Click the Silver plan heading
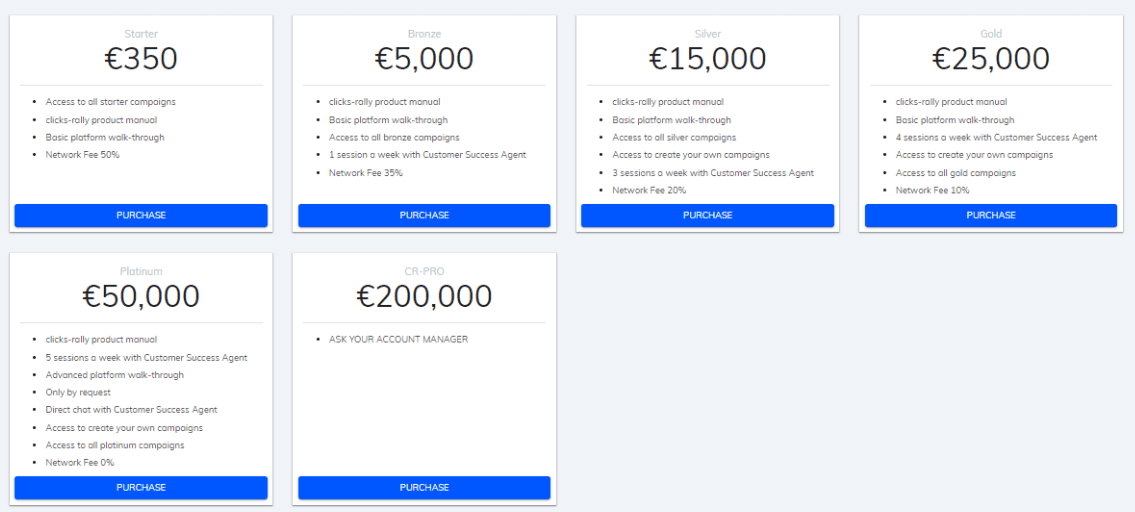Viewport: 1135px width, 512px height. point(707,33)
